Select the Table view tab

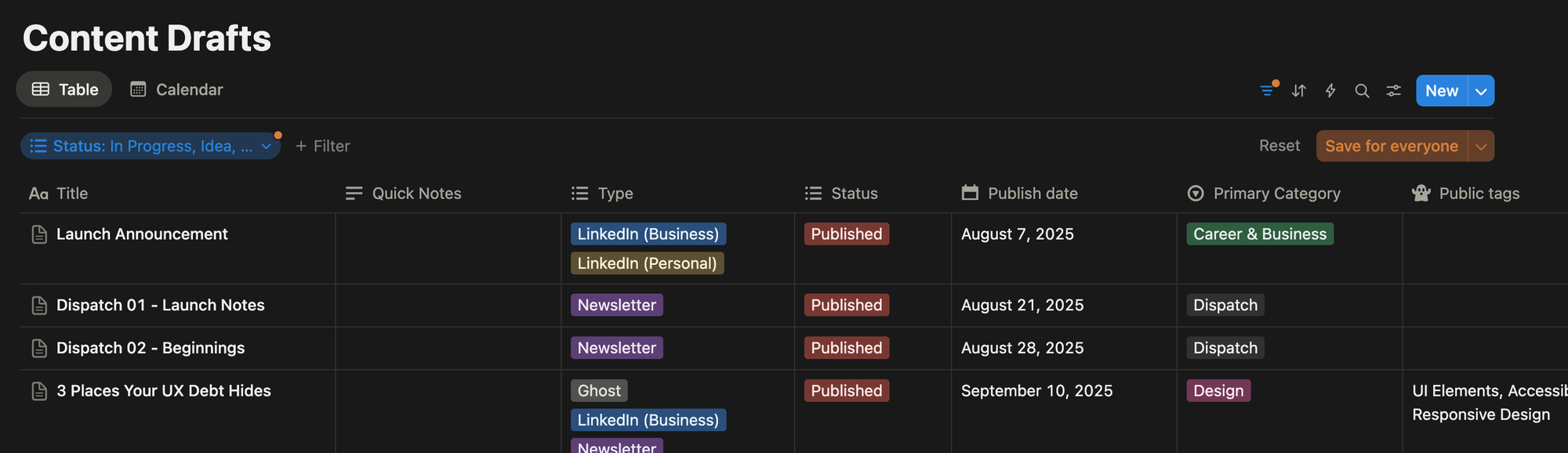(x=64, y=89)
